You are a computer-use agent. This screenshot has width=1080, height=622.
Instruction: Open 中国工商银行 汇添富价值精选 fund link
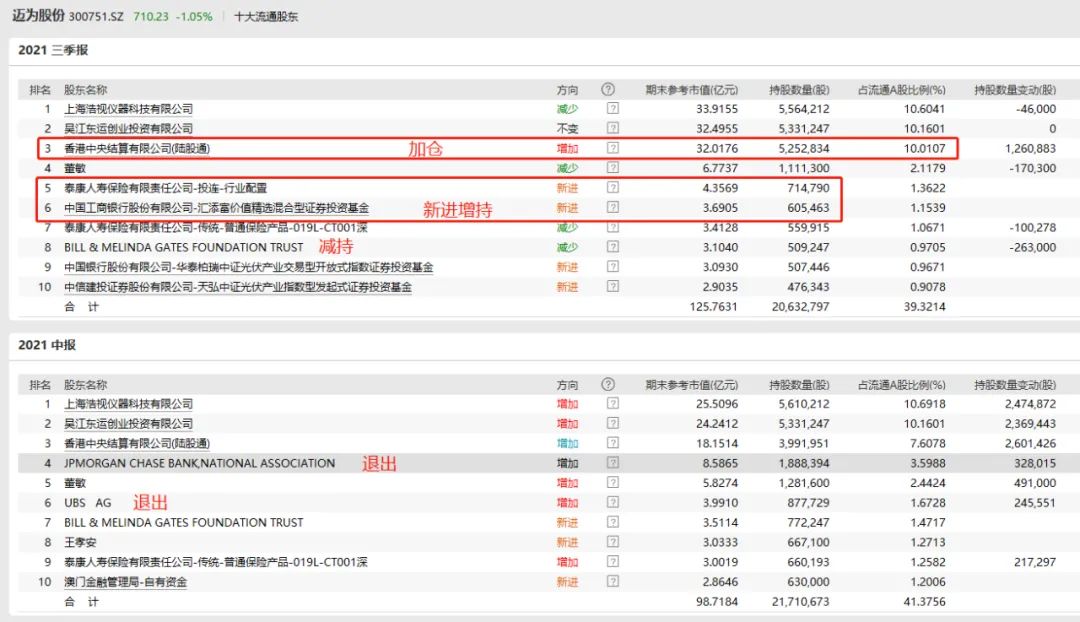pyautogui.click(x=216, y=208)
